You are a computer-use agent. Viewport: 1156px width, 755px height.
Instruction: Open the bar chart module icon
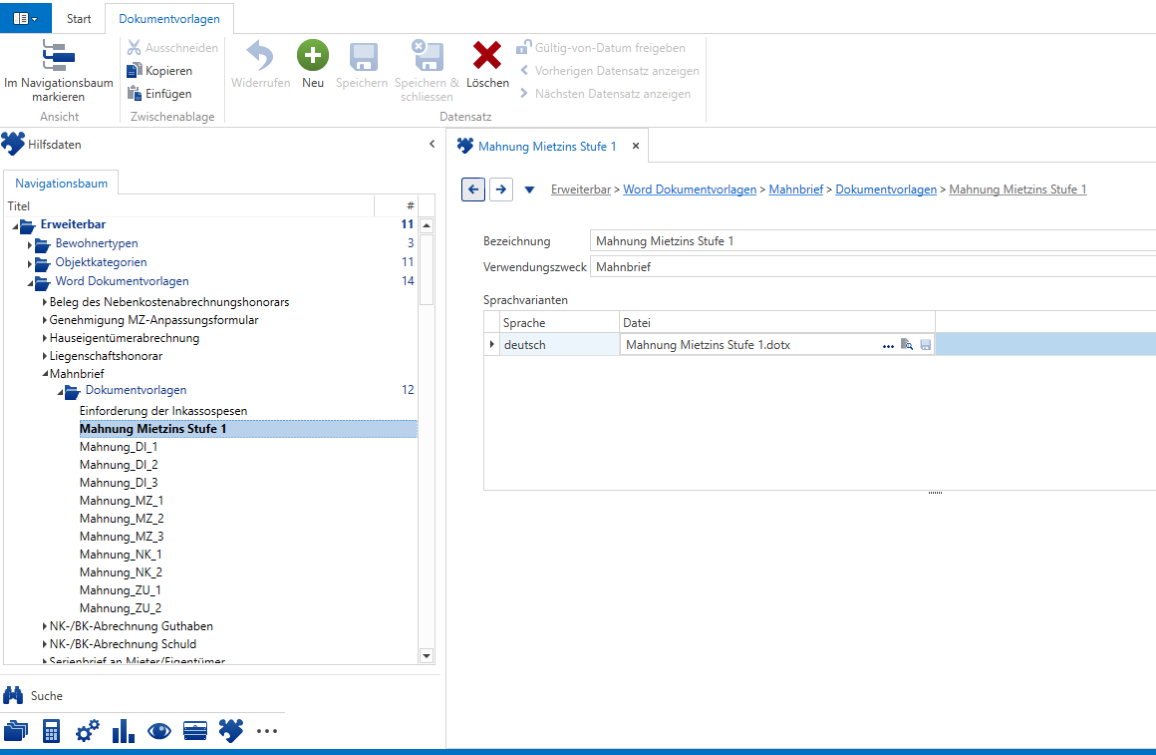click(123, 731)
